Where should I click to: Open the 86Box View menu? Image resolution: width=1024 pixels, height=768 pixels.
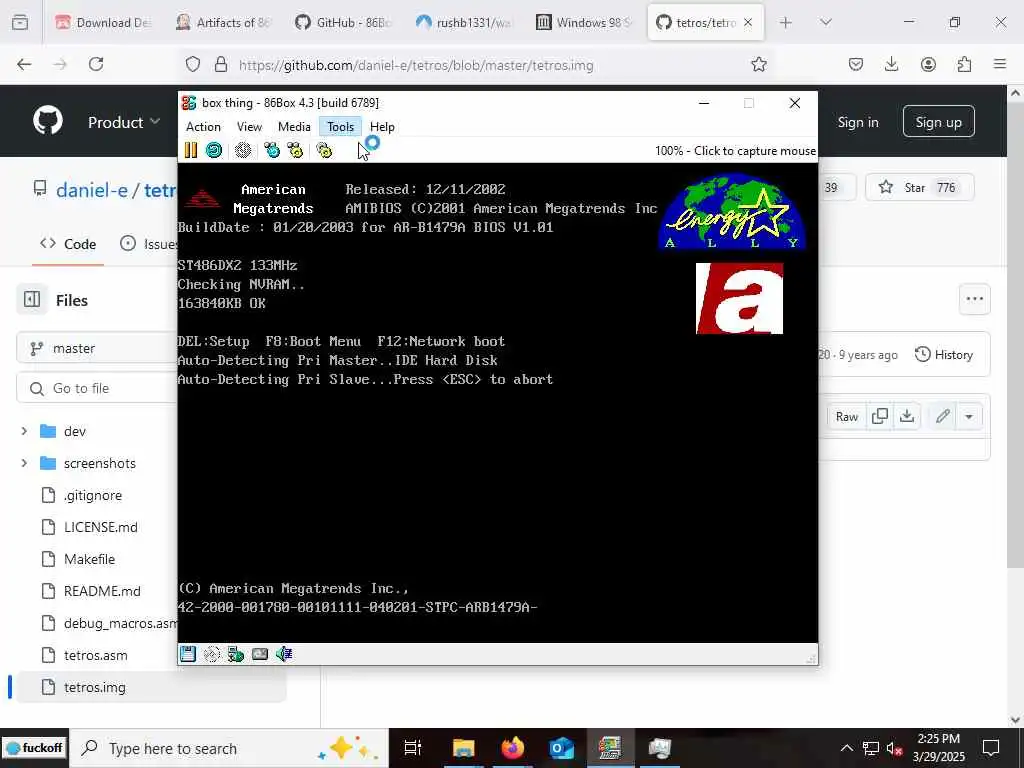(x=249, y=127)
